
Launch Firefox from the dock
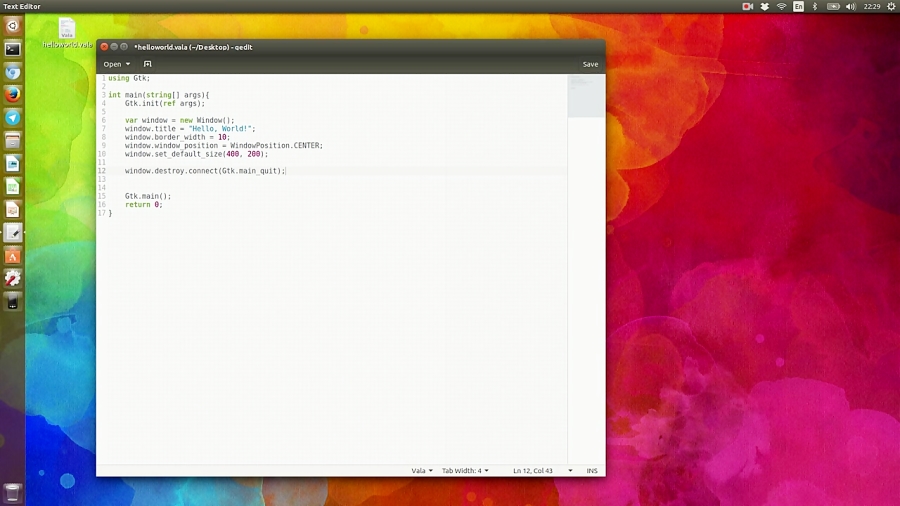pyautogui.click(x=13, y=95)
